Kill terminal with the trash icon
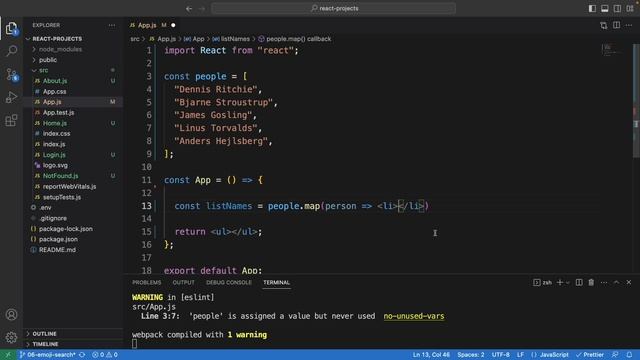Viewport: 640px width, 360px height. click(591, 282)
